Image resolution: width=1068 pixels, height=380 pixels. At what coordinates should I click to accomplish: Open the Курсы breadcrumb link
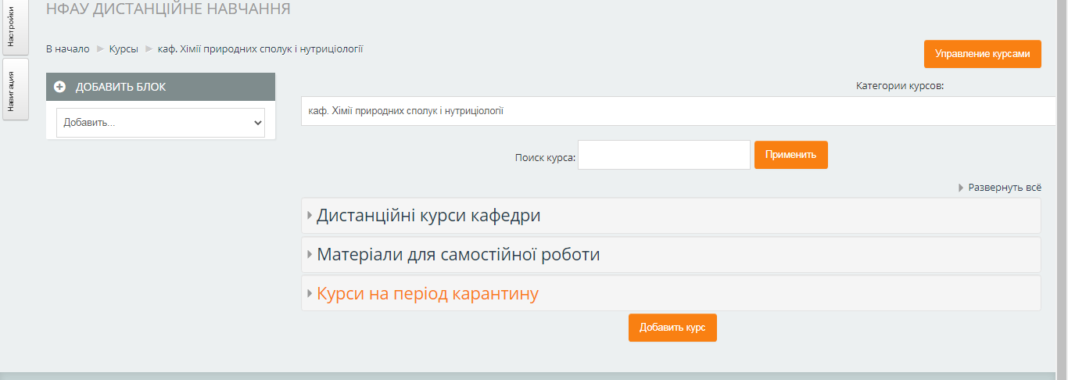123,49
